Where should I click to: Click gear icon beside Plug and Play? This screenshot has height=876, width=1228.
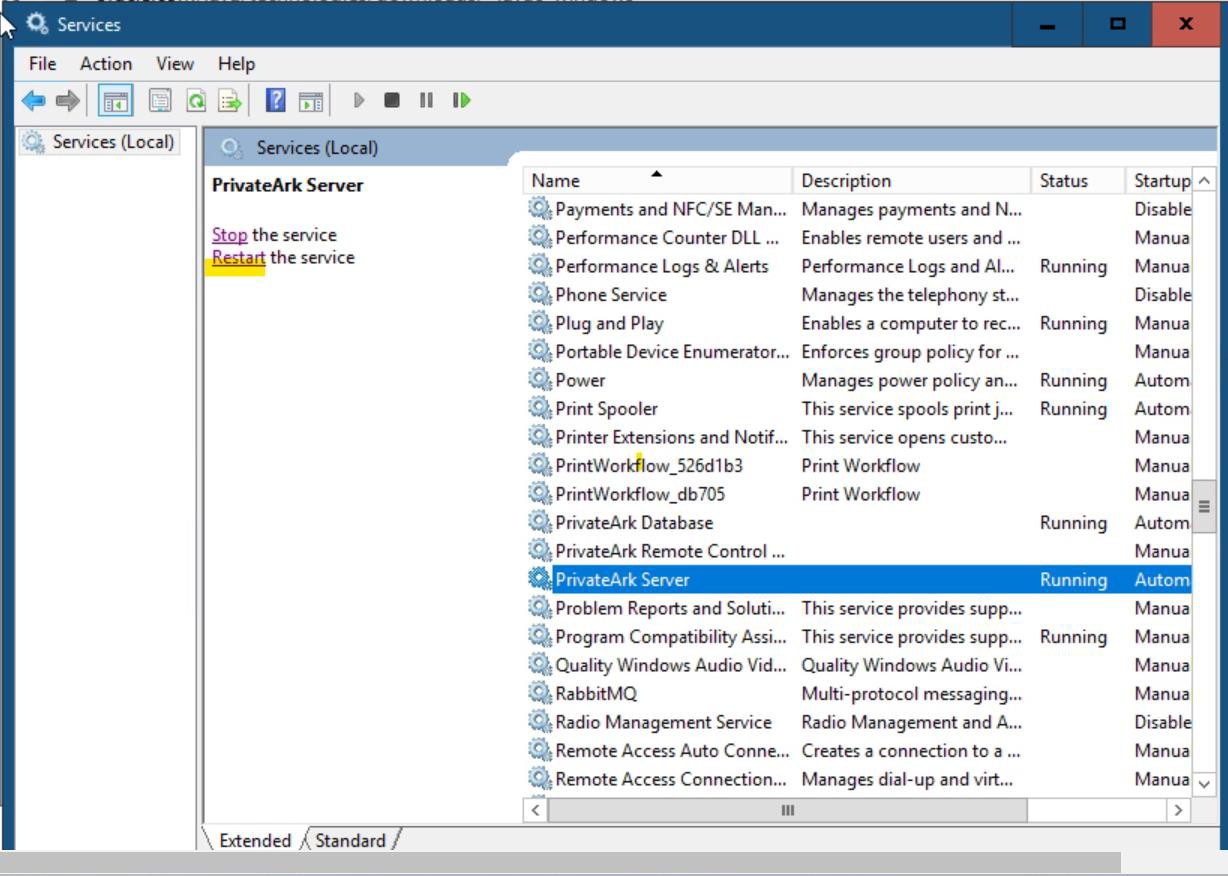540,323
